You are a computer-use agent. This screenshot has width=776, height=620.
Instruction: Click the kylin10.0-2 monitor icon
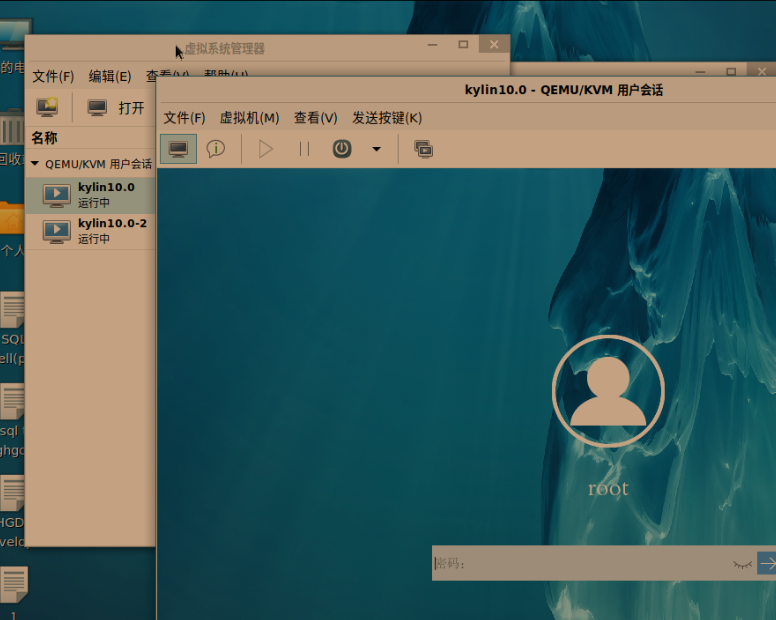(56, 232)
